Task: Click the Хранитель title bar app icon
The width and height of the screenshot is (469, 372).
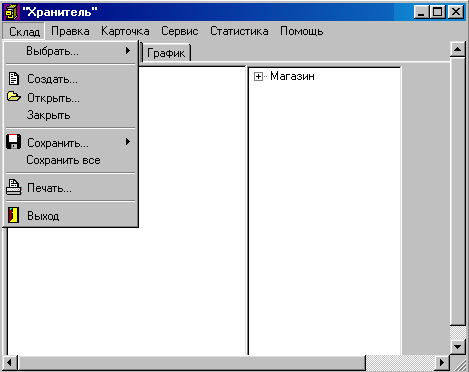Action: click(x=11, y=12)
